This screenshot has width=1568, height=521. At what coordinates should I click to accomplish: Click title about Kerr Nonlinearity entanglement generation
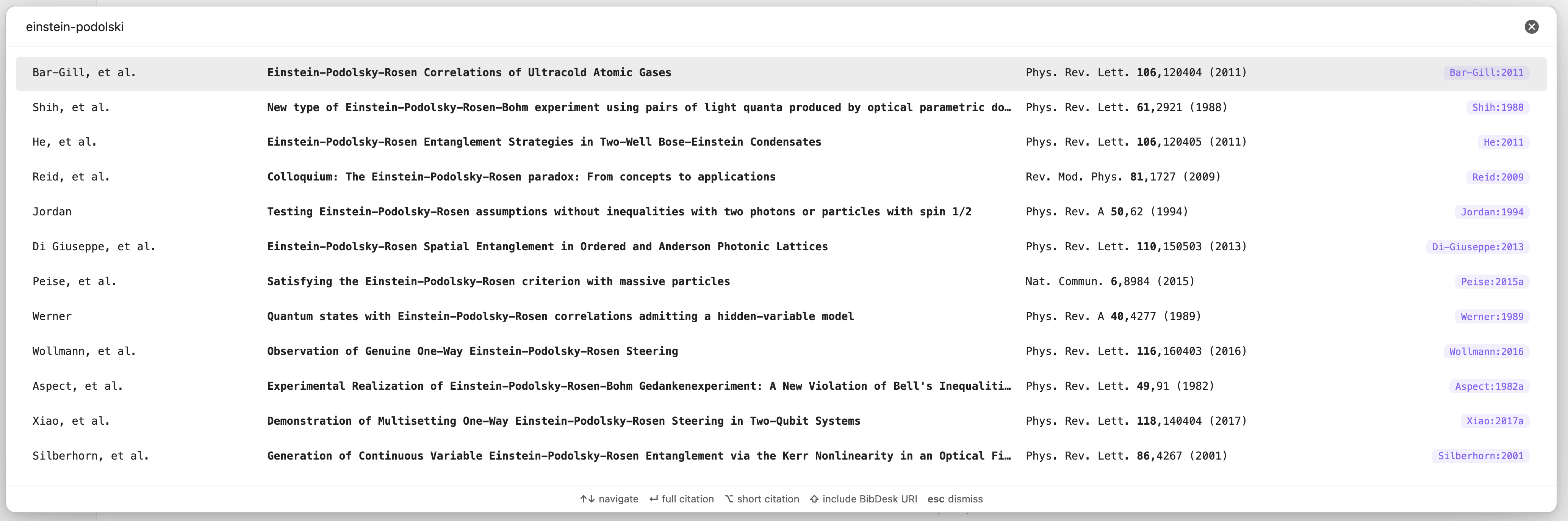coord(639,456)
